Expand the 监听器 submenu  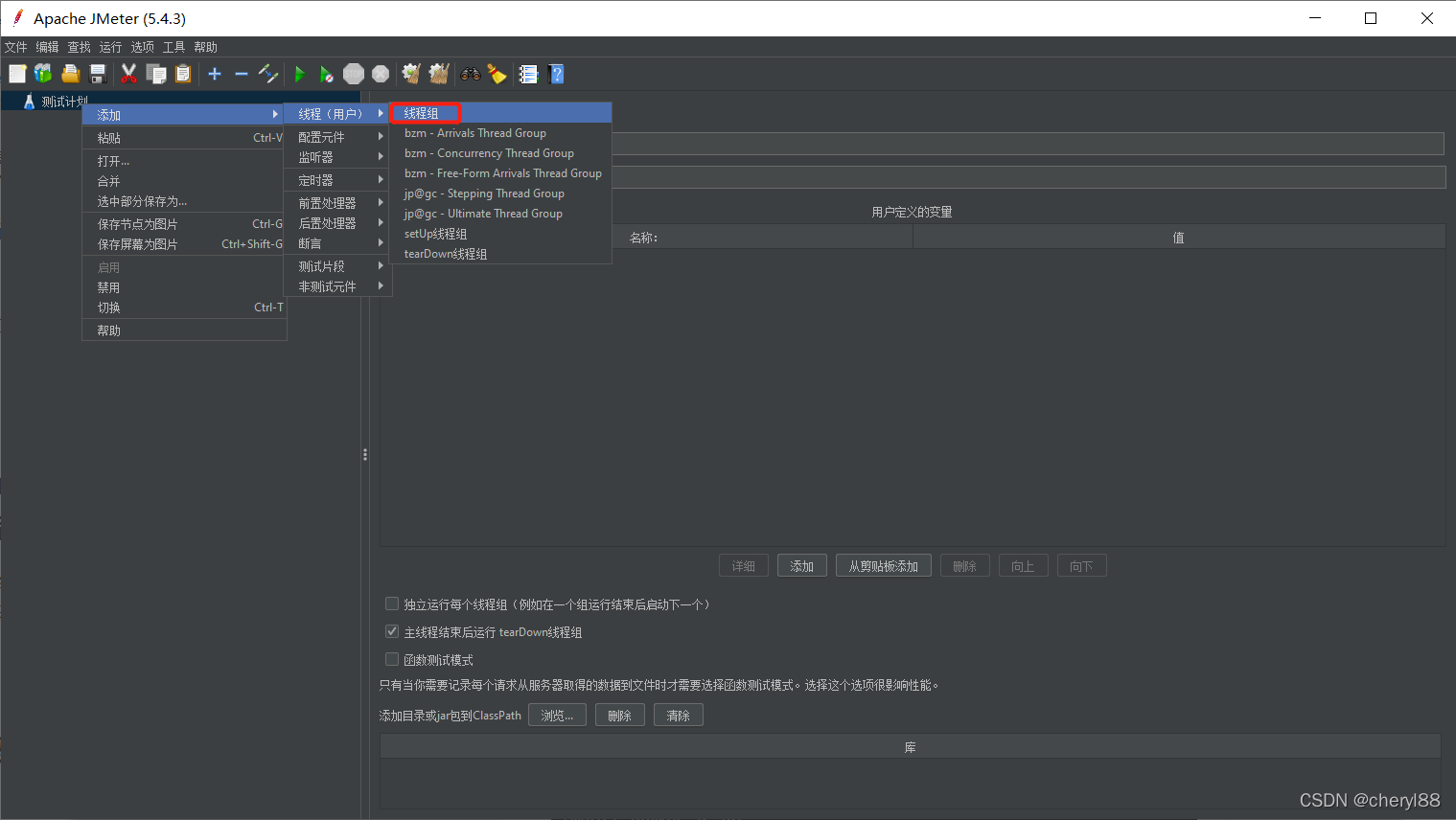(337, 157)
